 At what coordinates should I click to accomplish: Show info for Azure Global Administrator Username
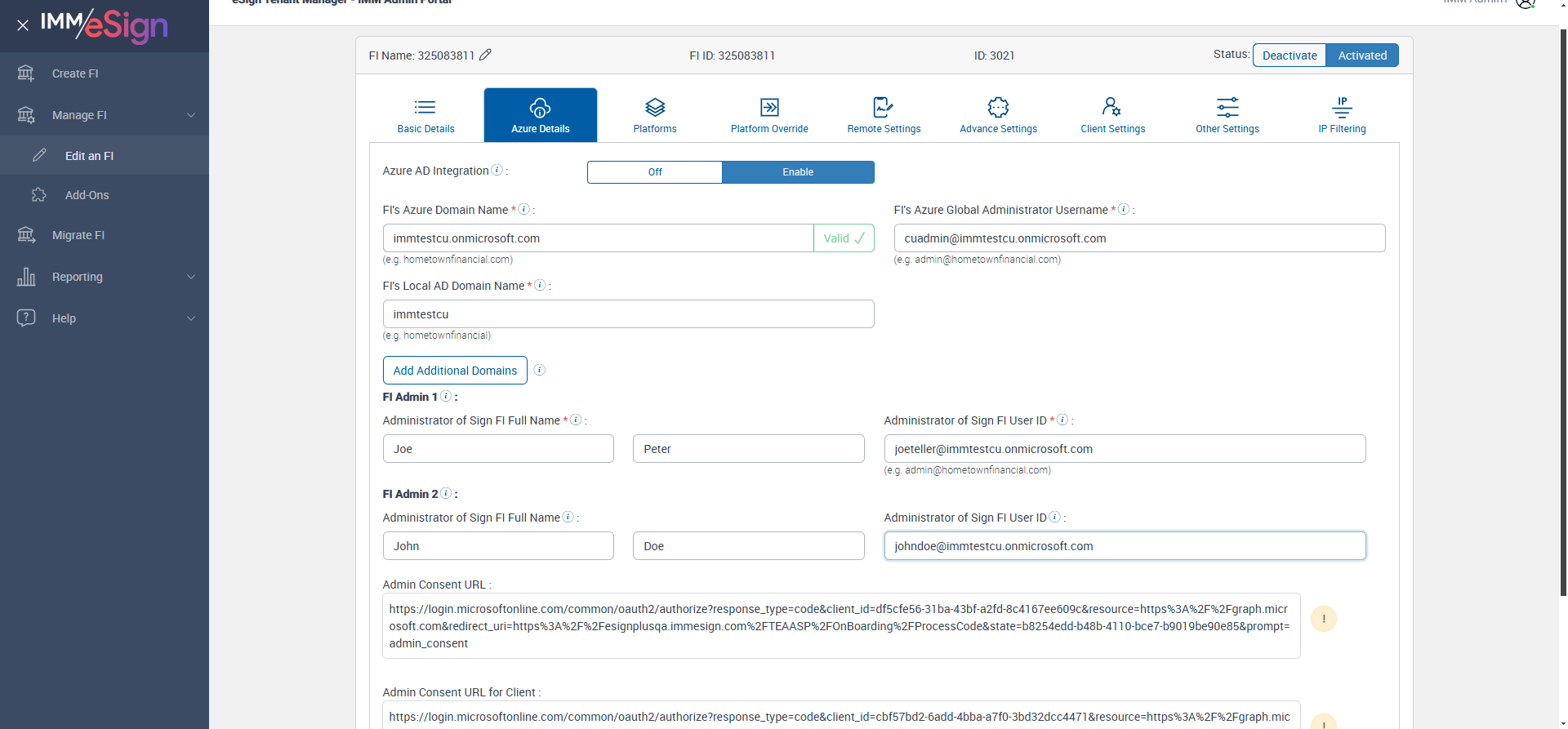1124,209
